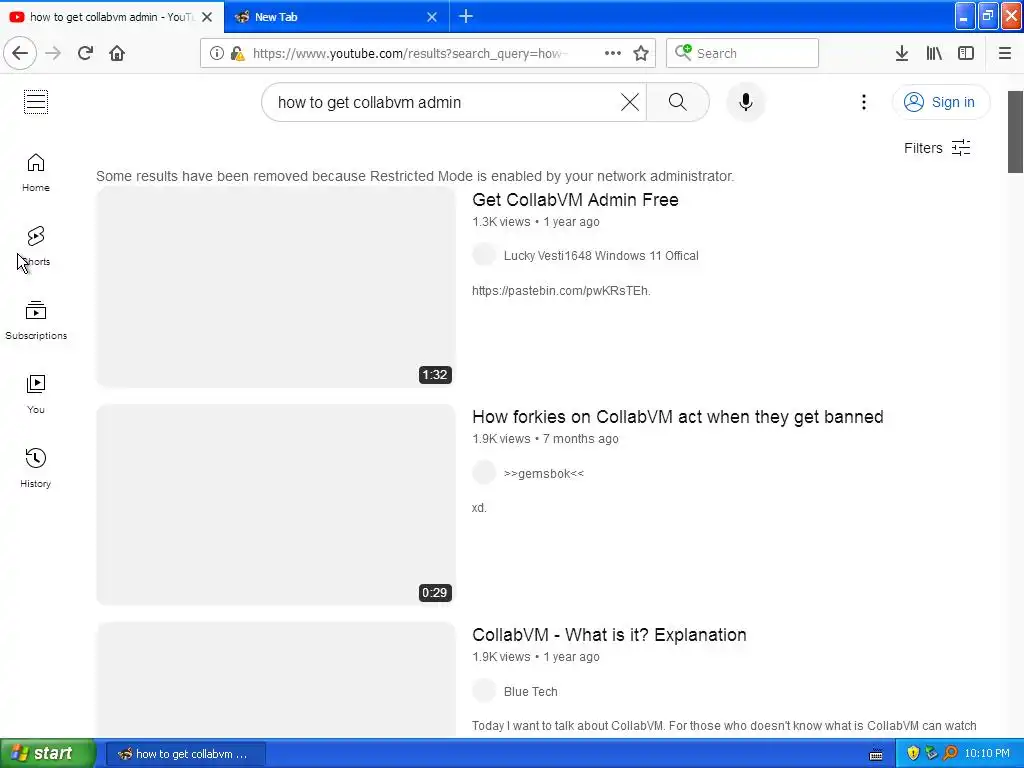Click the browser forward arrow
1024x768 pixels.
[x=53, y=53]
